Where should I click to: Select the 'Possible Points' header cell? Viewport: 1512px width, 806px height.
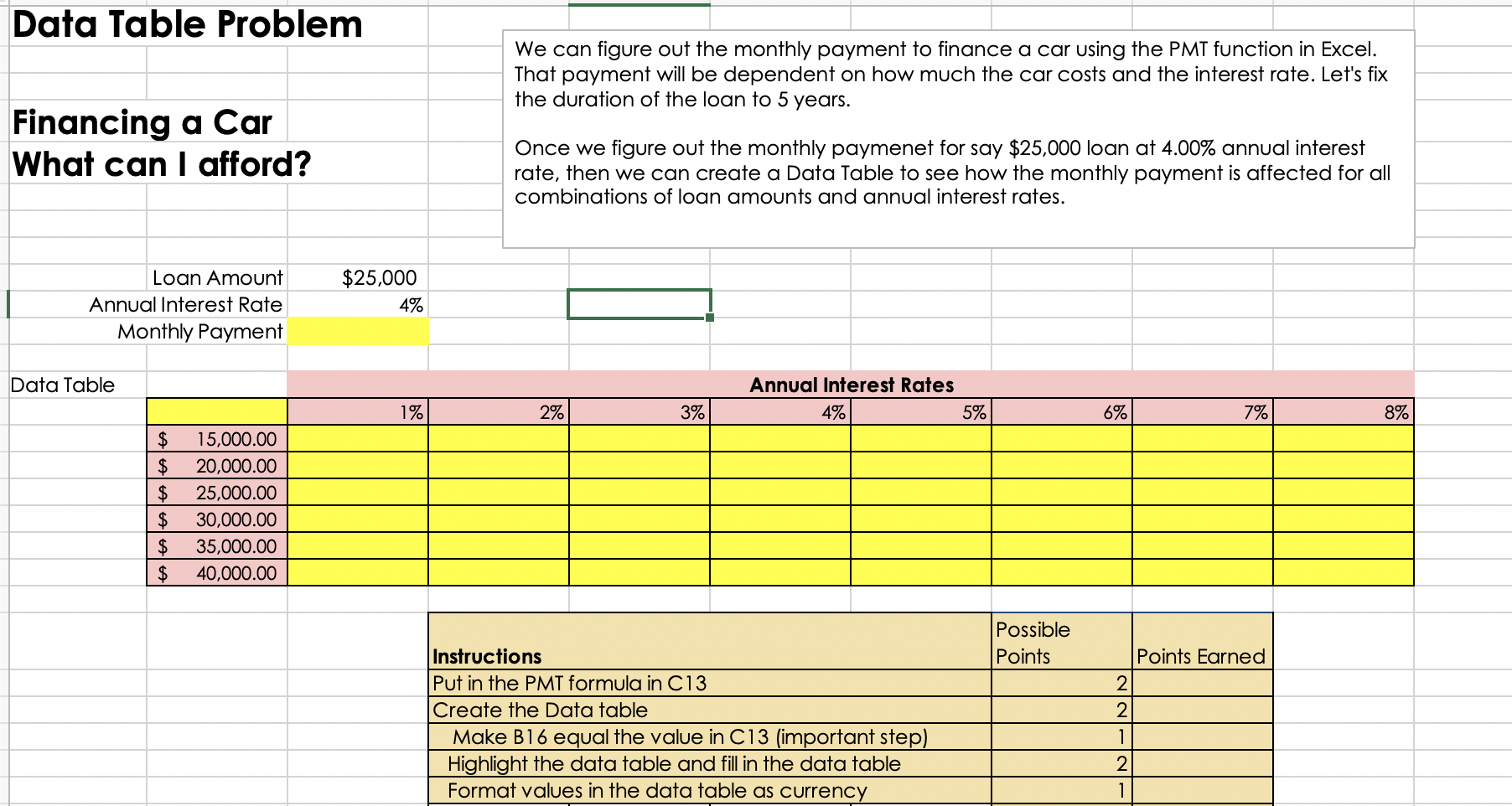(1062, 643)
